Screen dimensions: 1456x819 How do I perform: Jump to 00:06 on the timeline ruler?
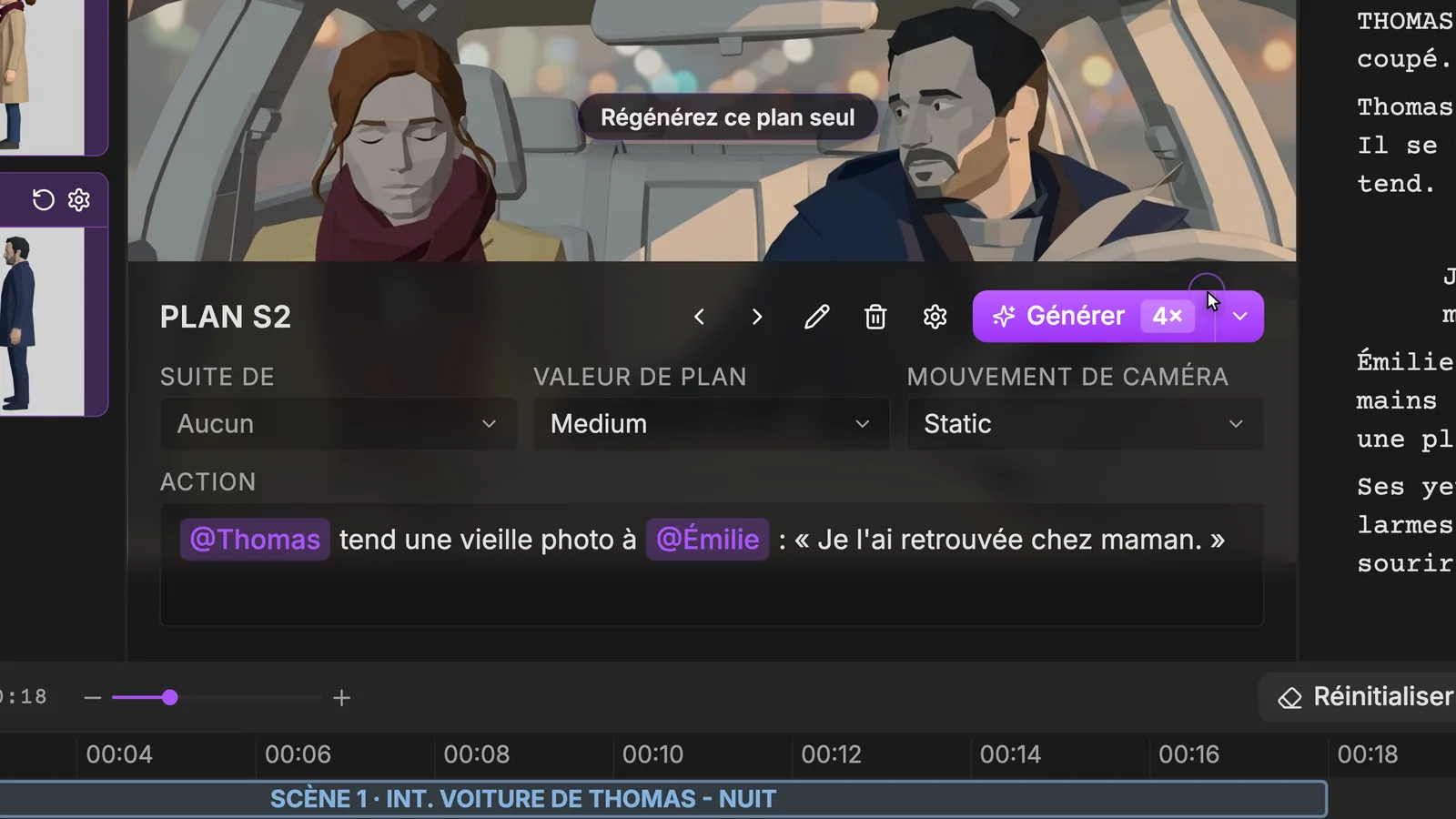tap(298, 754)
